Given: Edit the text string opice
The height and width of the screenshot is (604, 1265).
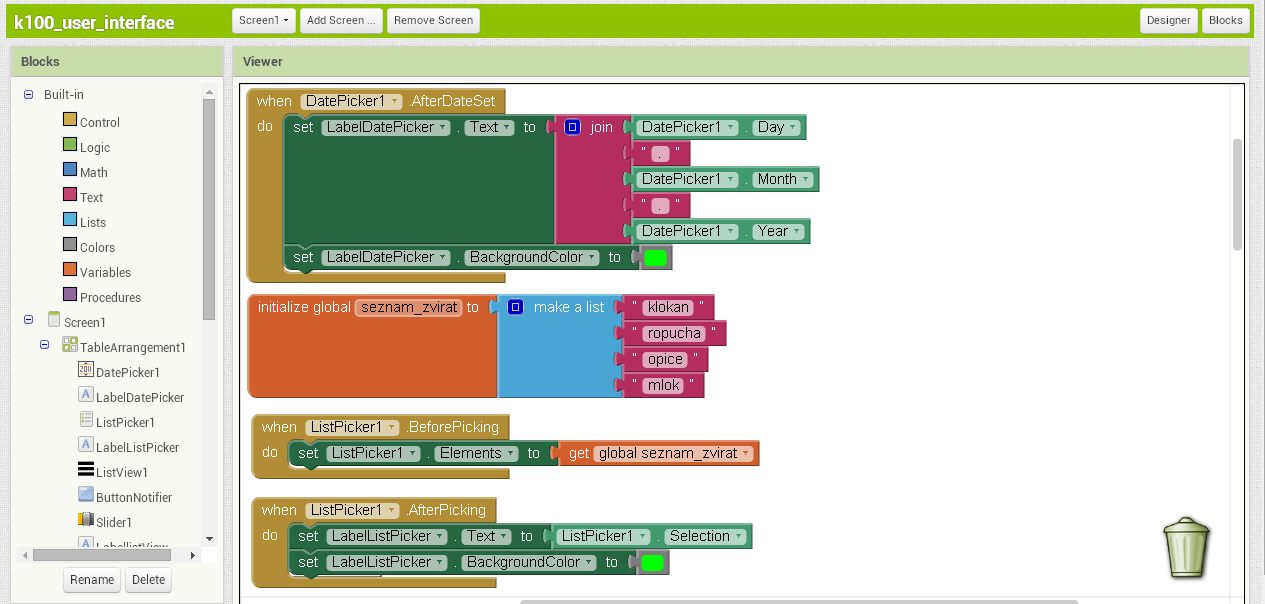Looking at the screenshot, I should 665,359.
